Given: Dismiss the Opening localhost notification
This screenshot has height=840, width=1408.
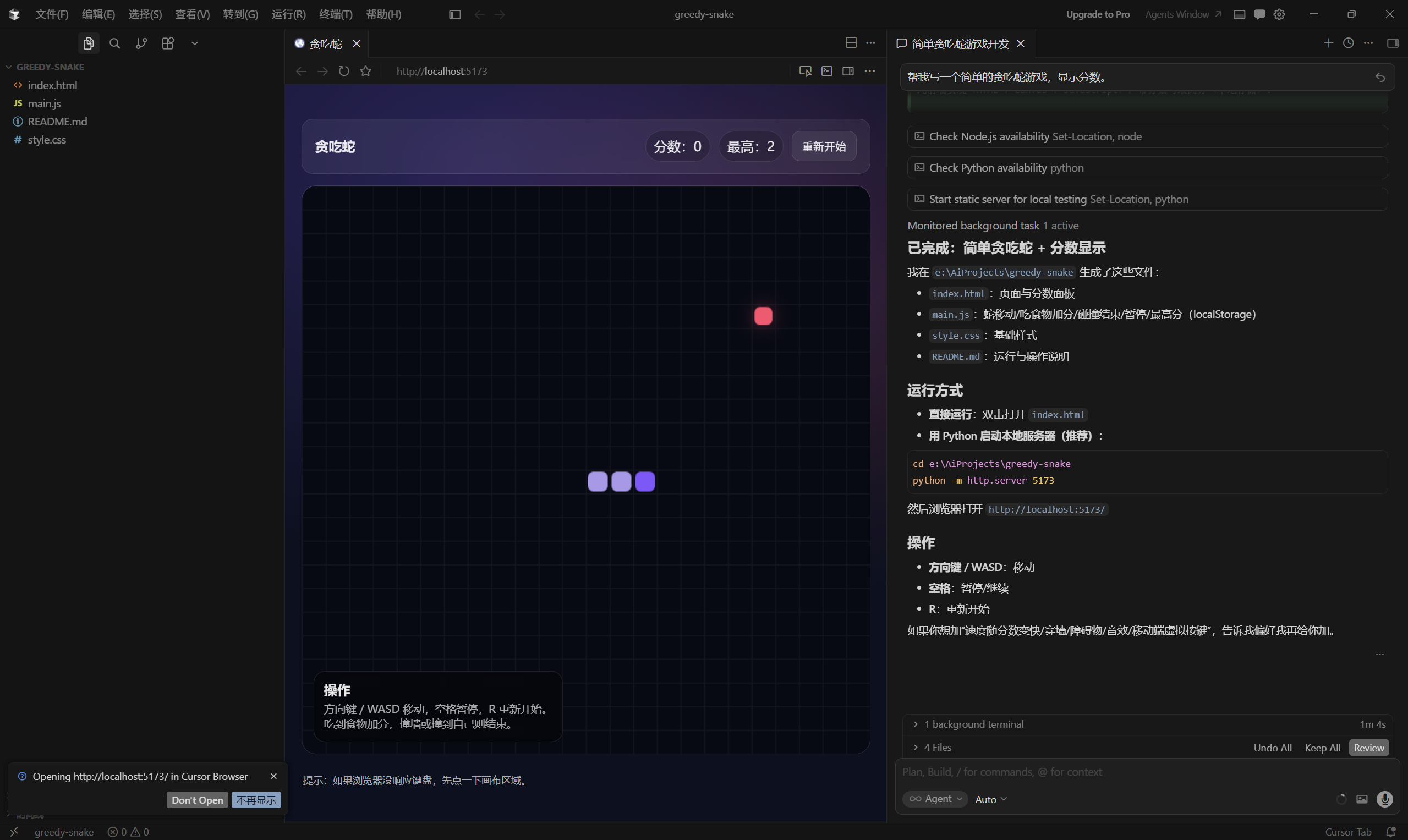Looking at the screenshot, I should point(273,777).
